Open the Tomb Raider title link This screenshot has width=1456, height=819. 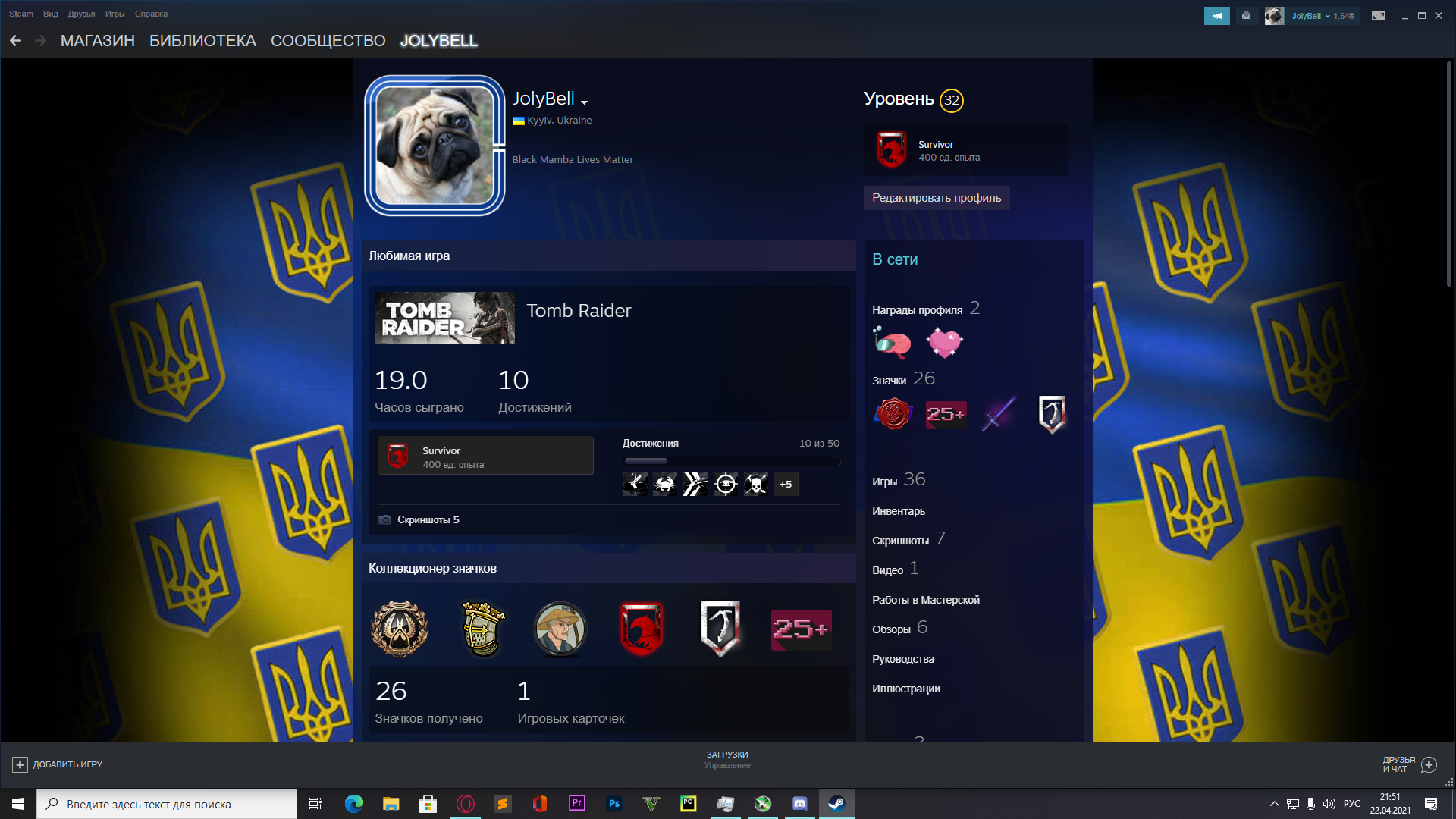click(x=579, y=311)
